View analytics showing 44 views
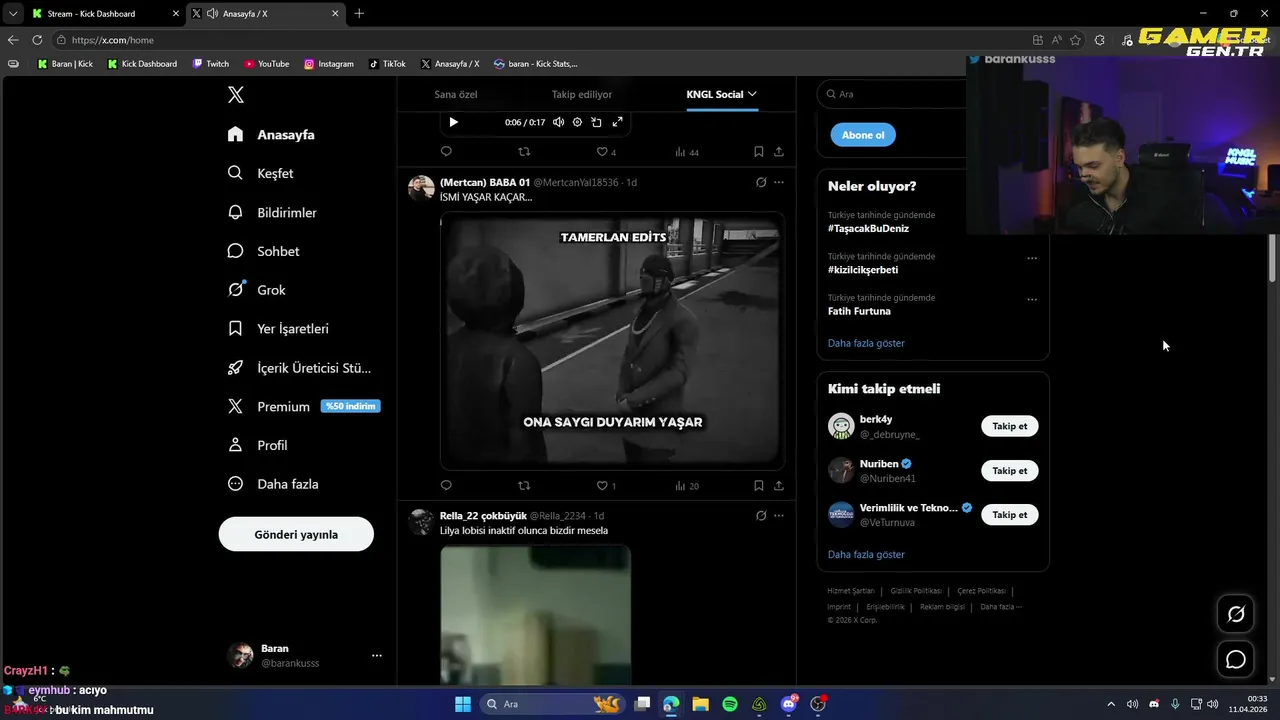This screenshot has height=720, width=1280. [686, 152]
